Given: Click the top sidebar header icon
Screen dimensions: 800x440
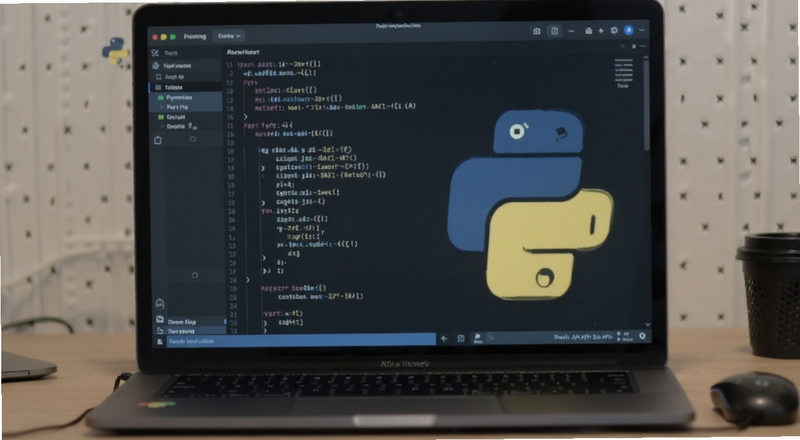Looking at the screenshot, I should (155, 53).
